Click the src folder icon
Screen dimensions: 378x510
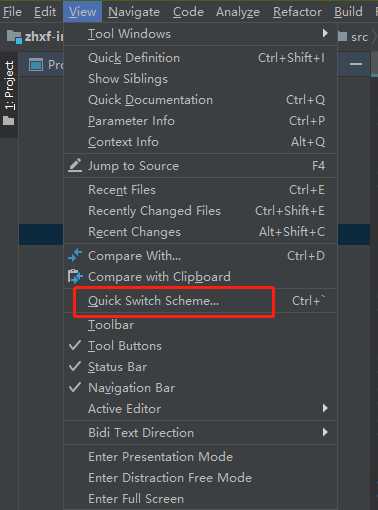coord(342,36)
